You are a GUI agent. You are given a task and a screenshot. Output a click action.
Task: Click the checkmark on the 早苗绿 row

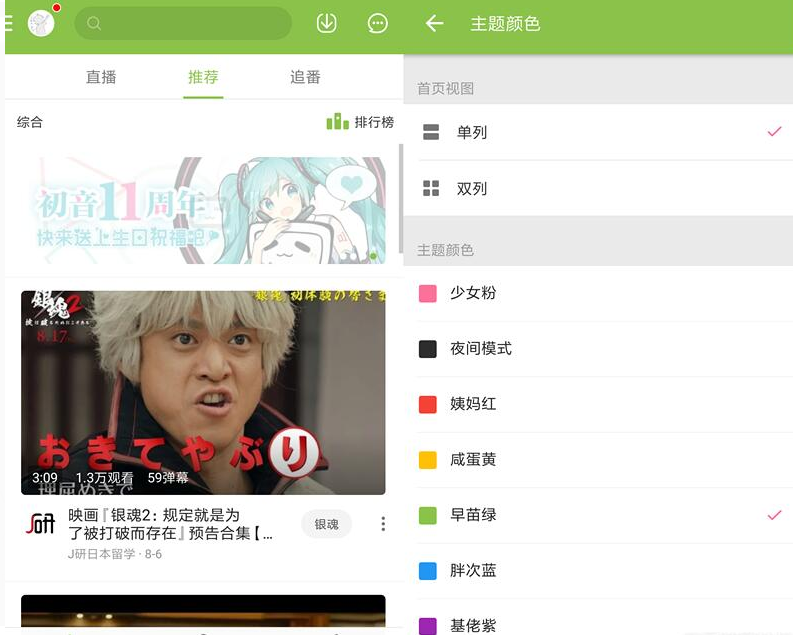pos(774,515)
